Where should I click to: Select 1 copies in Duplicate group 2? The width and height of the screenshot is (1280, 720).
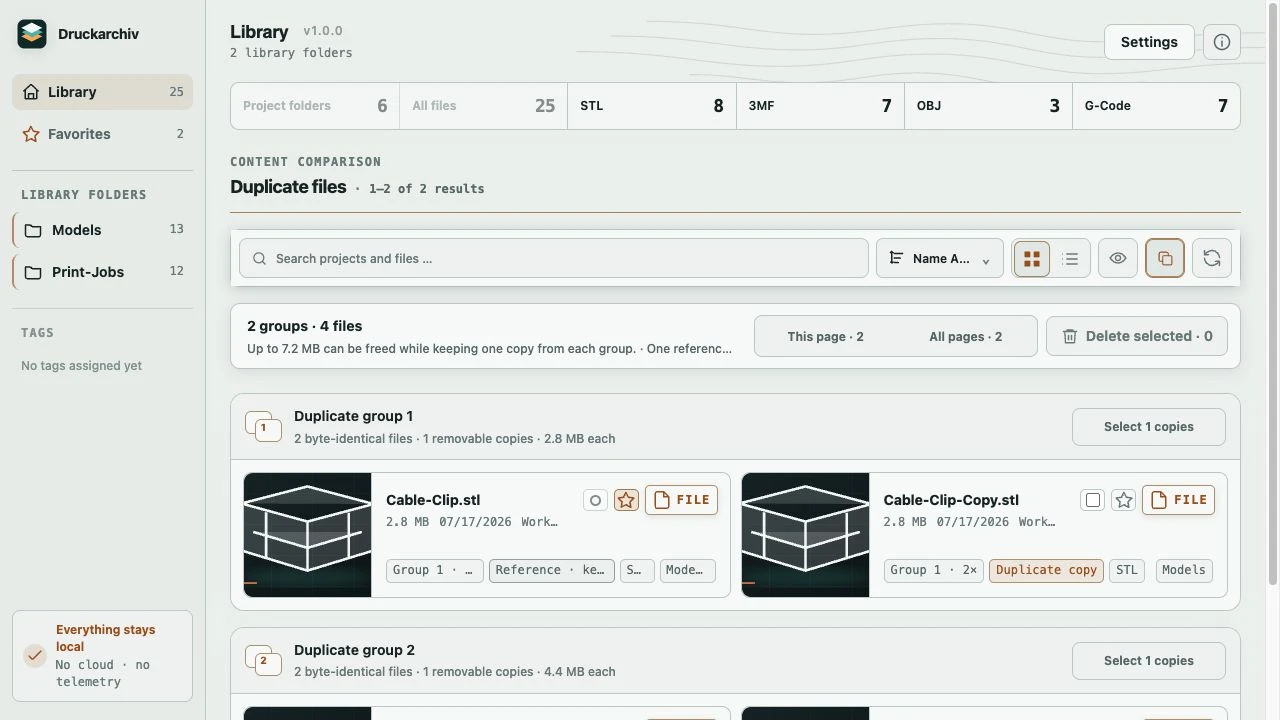coord(1148,660)
